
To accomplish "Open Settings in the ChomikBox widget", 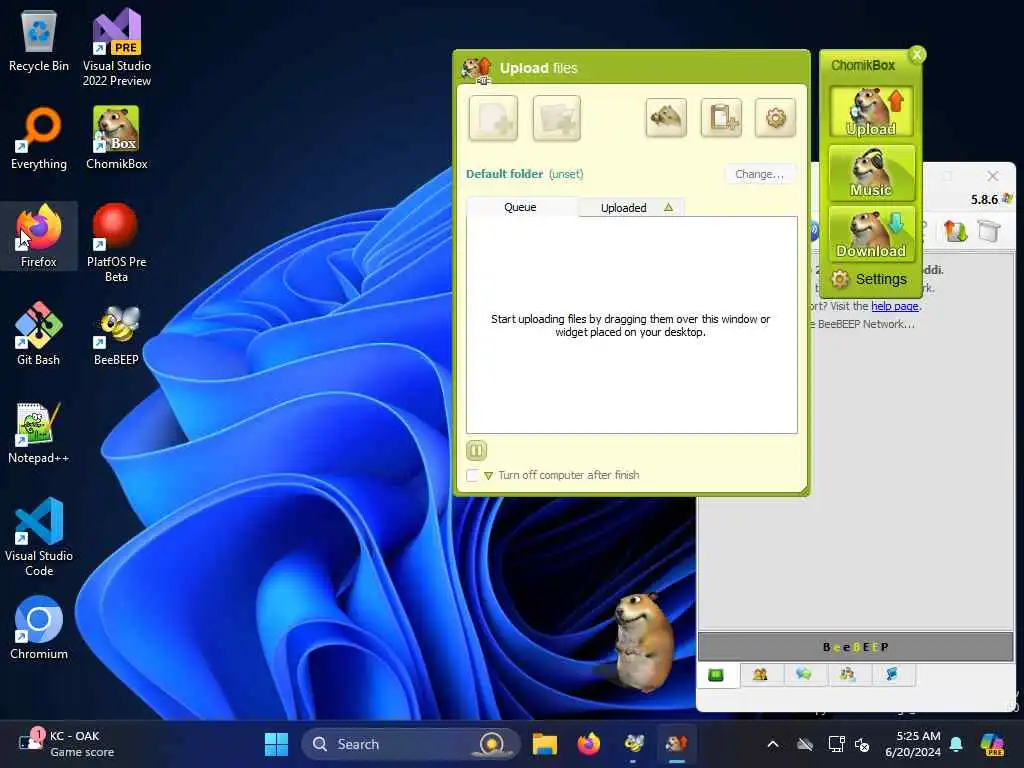I will (869, 279).
